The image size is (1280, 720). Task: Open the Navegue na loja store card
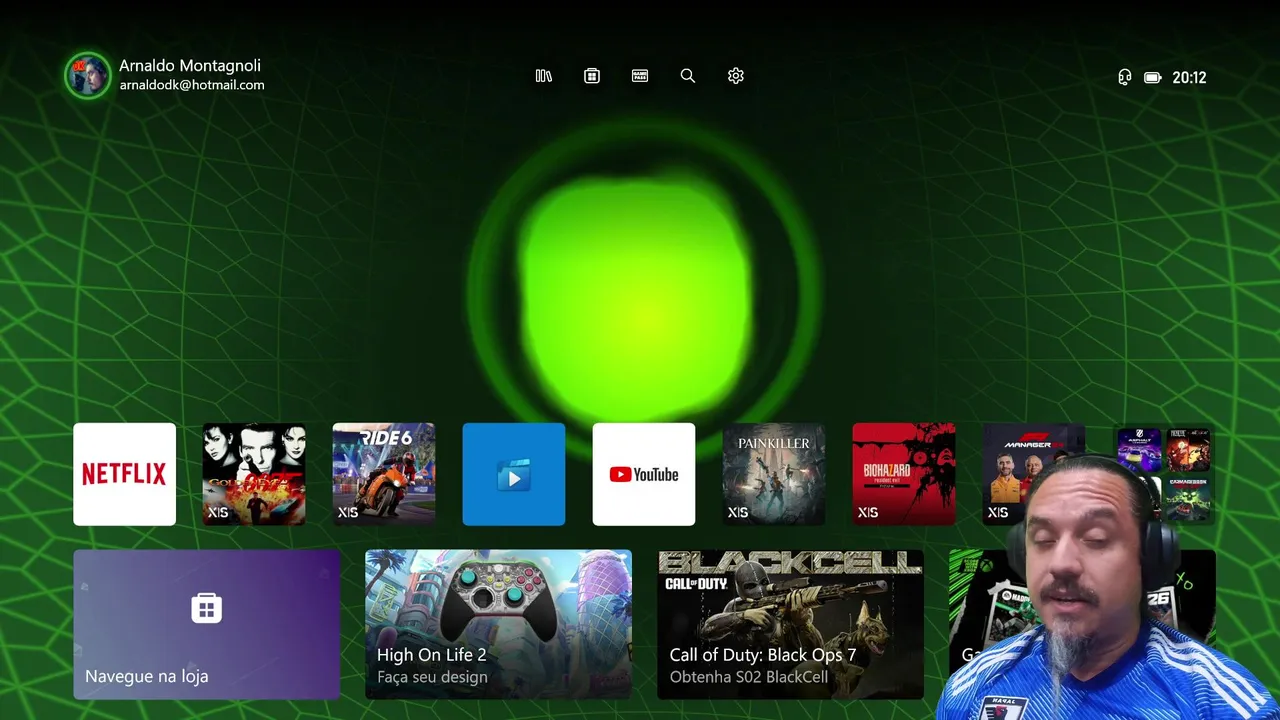click(x=206, y=624)
